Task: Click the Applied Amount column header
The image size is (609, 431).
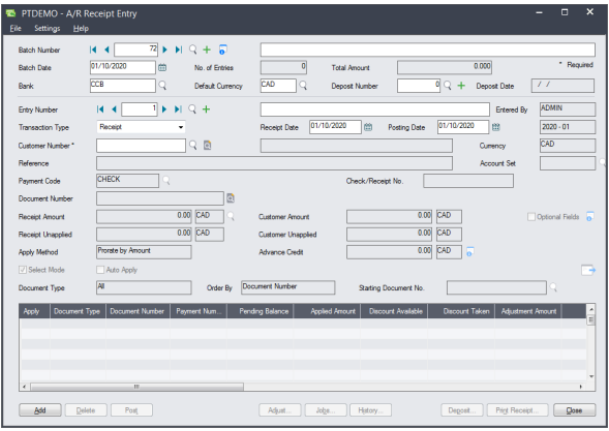Action: [327, 311]
